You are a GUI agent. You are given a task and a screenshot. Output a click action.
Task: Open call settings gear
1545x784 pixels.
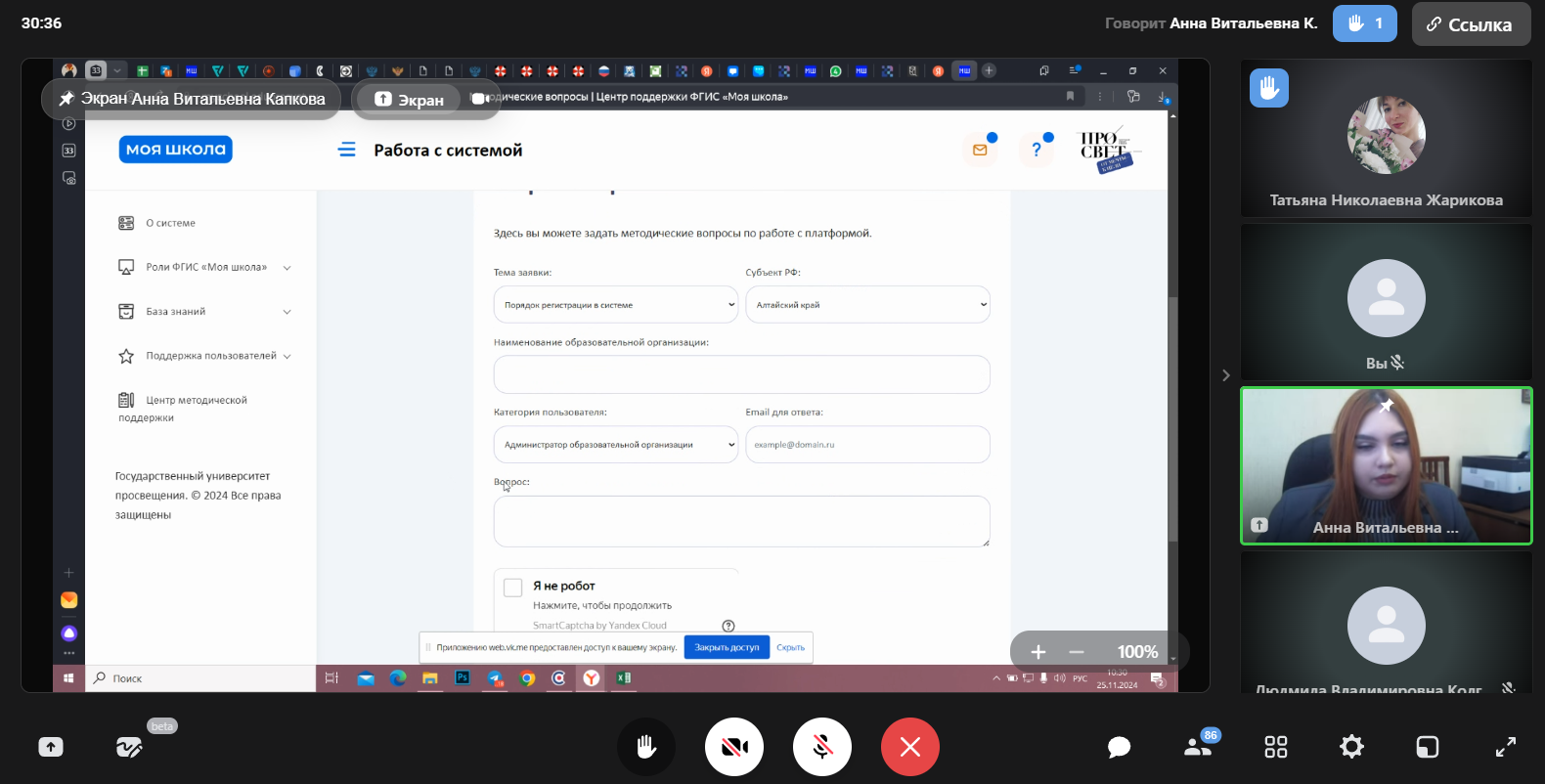point(1351,747)
